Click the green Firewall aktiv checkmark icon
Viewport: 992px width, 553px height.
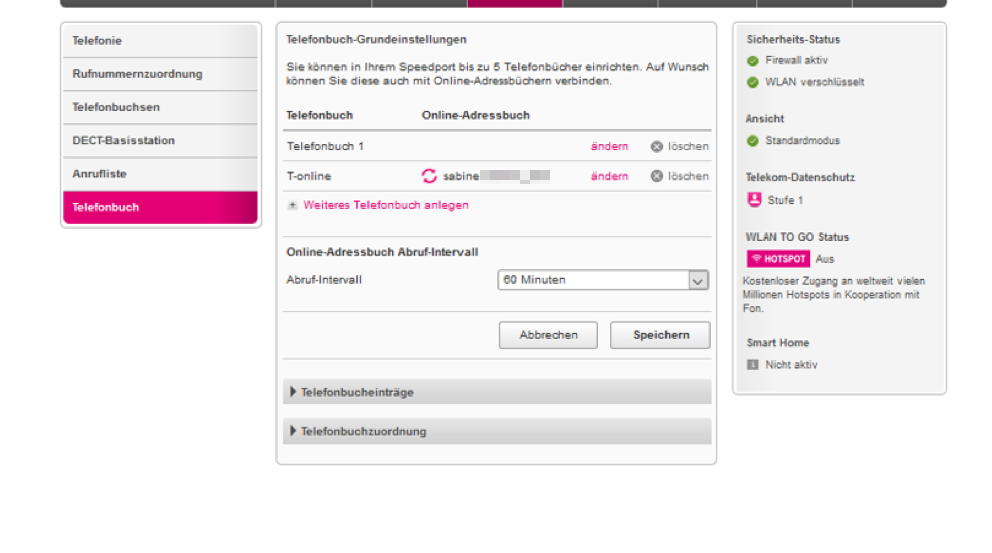point(753,61)
